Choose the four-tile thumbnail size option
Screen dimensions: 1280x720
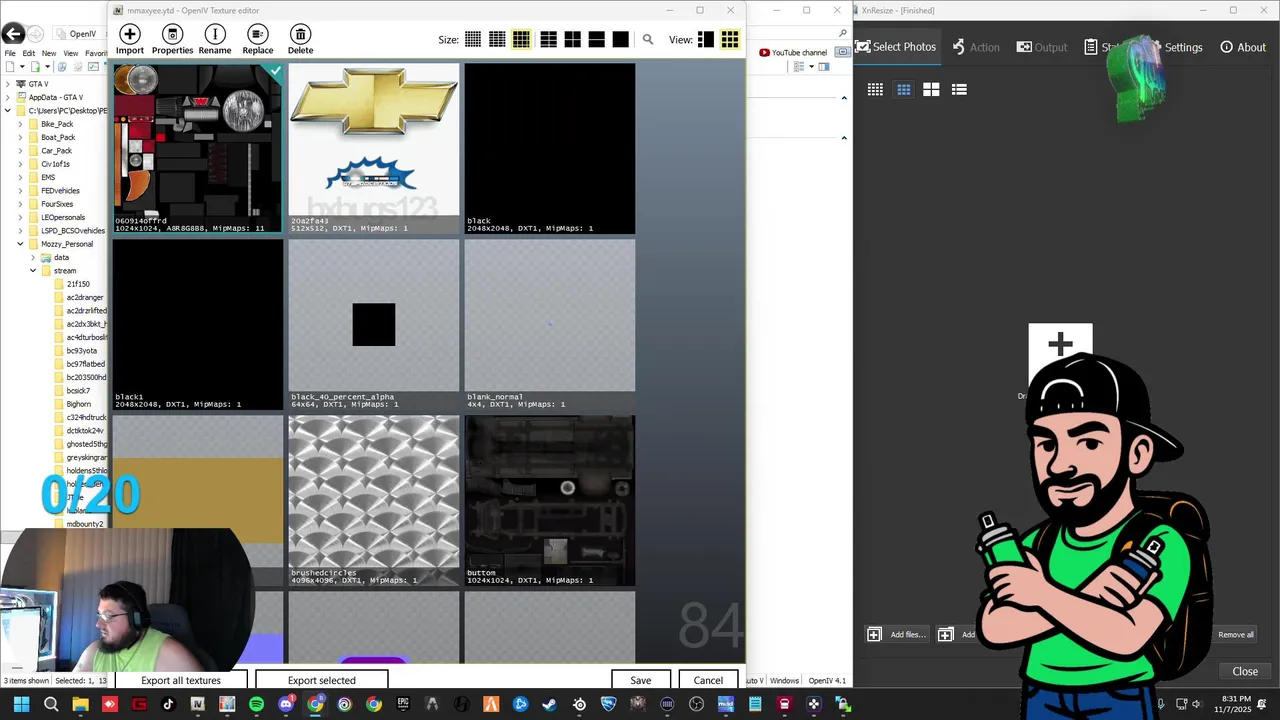pyautogui.click(x=572, y=40)
